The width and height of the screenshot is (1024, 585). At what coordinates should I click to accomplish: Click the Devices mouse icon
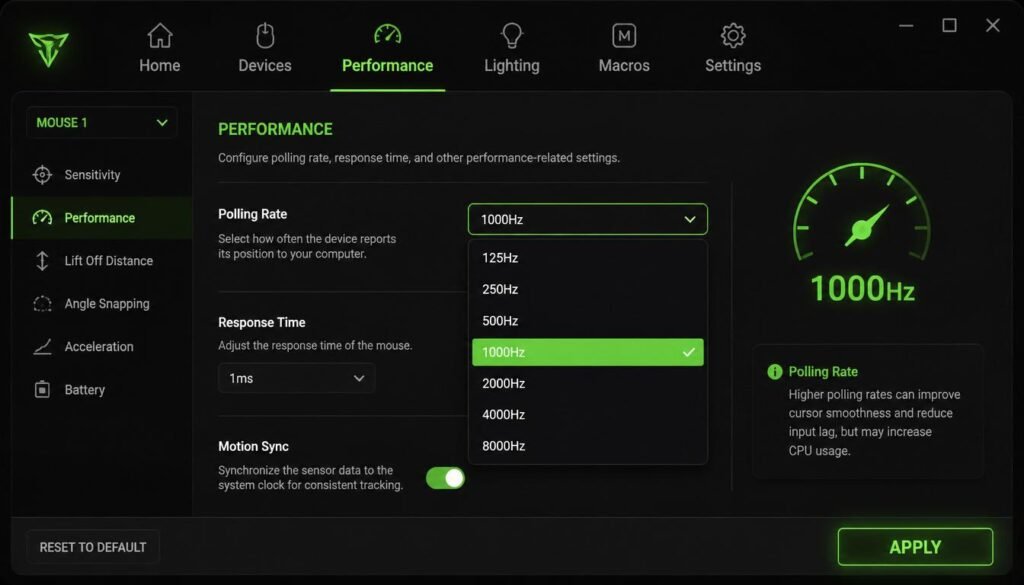pos(265,35)
